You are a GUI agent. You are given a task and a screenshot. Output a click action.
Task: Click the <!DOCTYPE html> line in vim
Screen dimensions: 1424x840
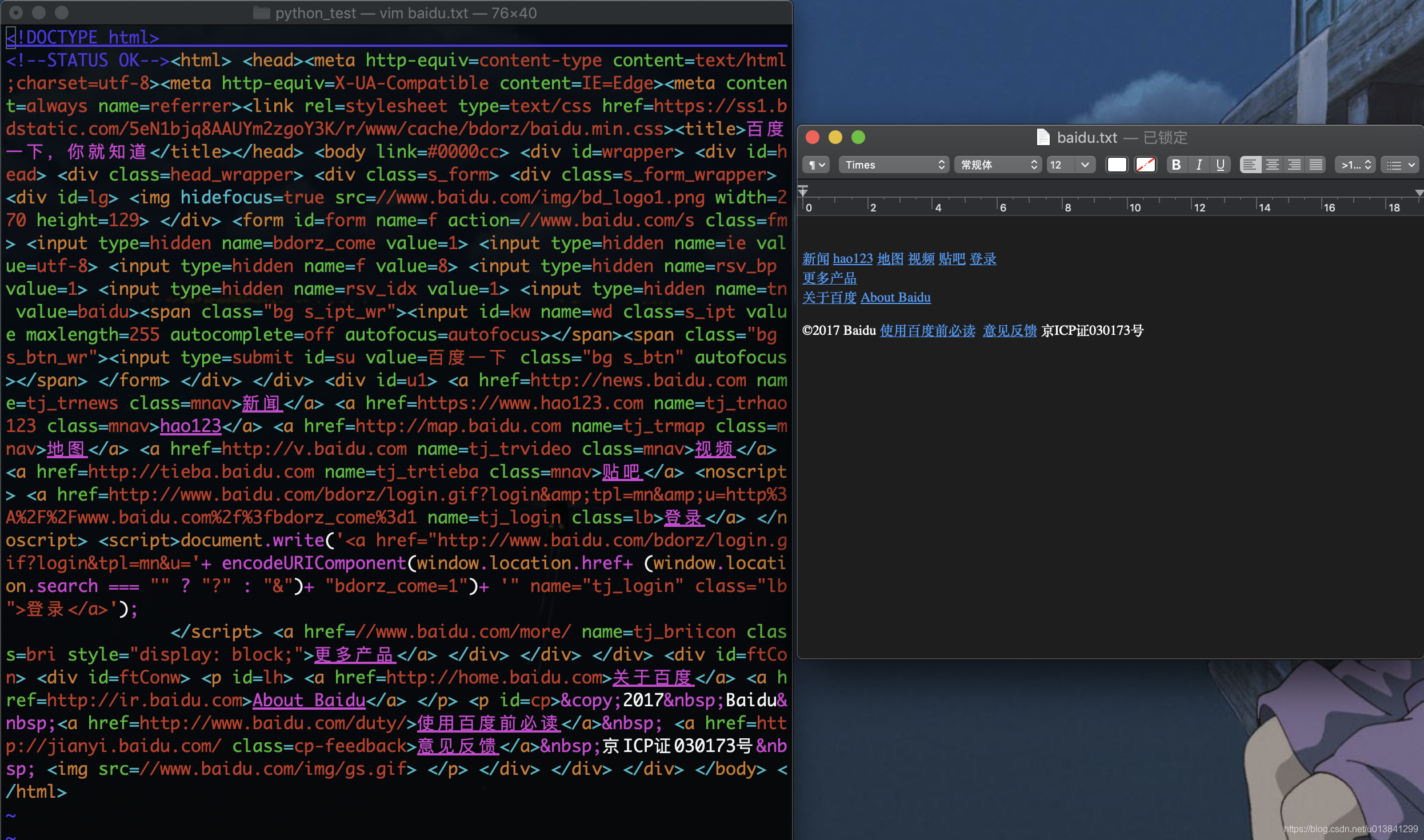(x=83, y=38)
